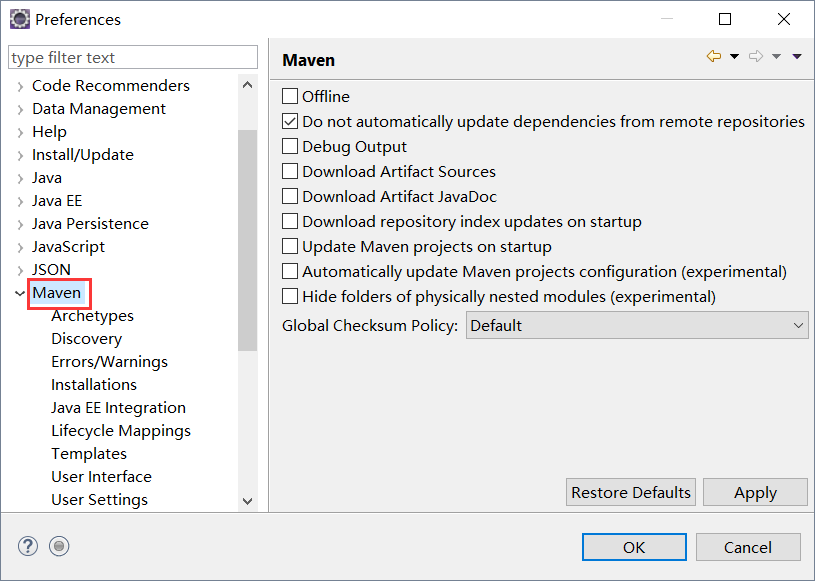Click the Apply button
The height and width of the screenshot is (581, 815).
tap(755, 492)
